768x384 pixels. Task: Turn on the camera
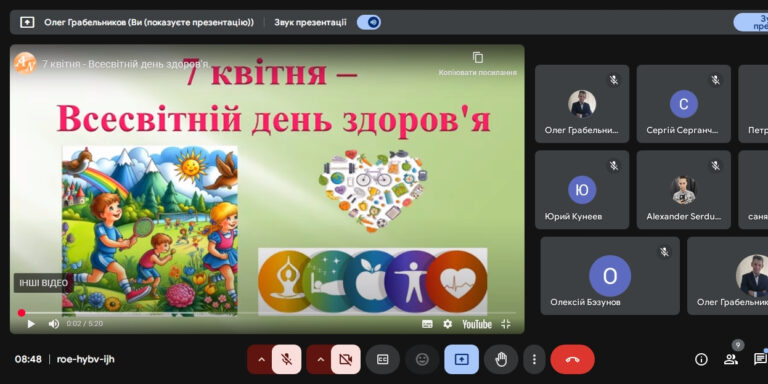tap(345, 360)
